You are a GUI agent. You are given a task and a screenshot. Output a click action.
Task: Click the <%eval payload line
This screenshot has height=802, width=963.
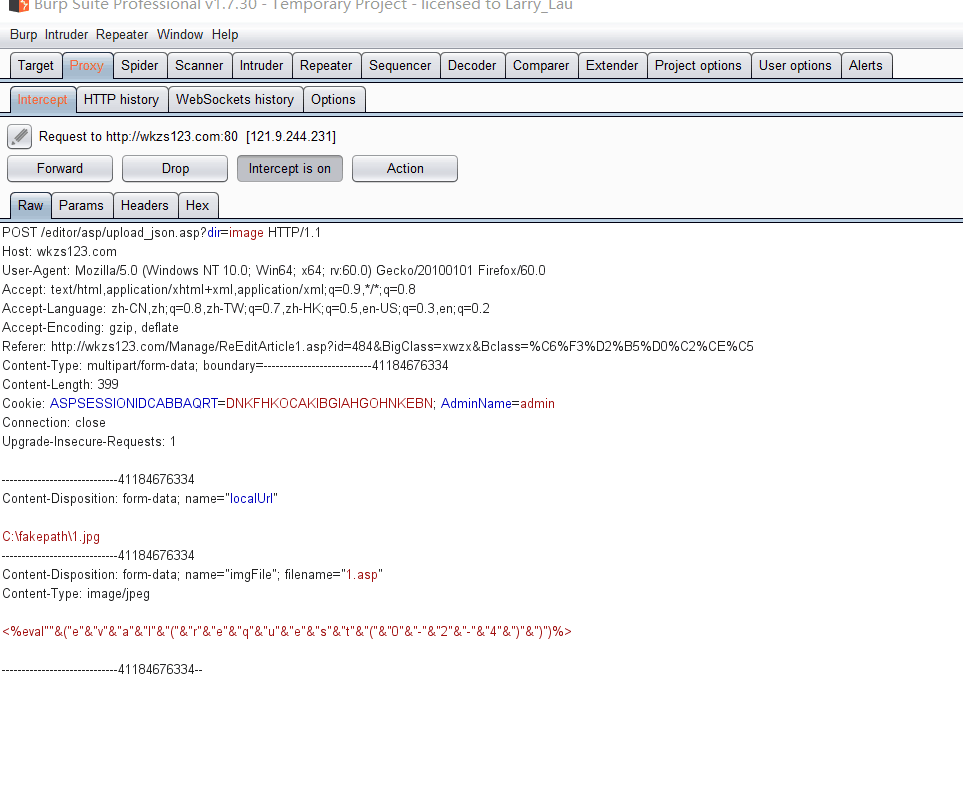tap(287, 632)
